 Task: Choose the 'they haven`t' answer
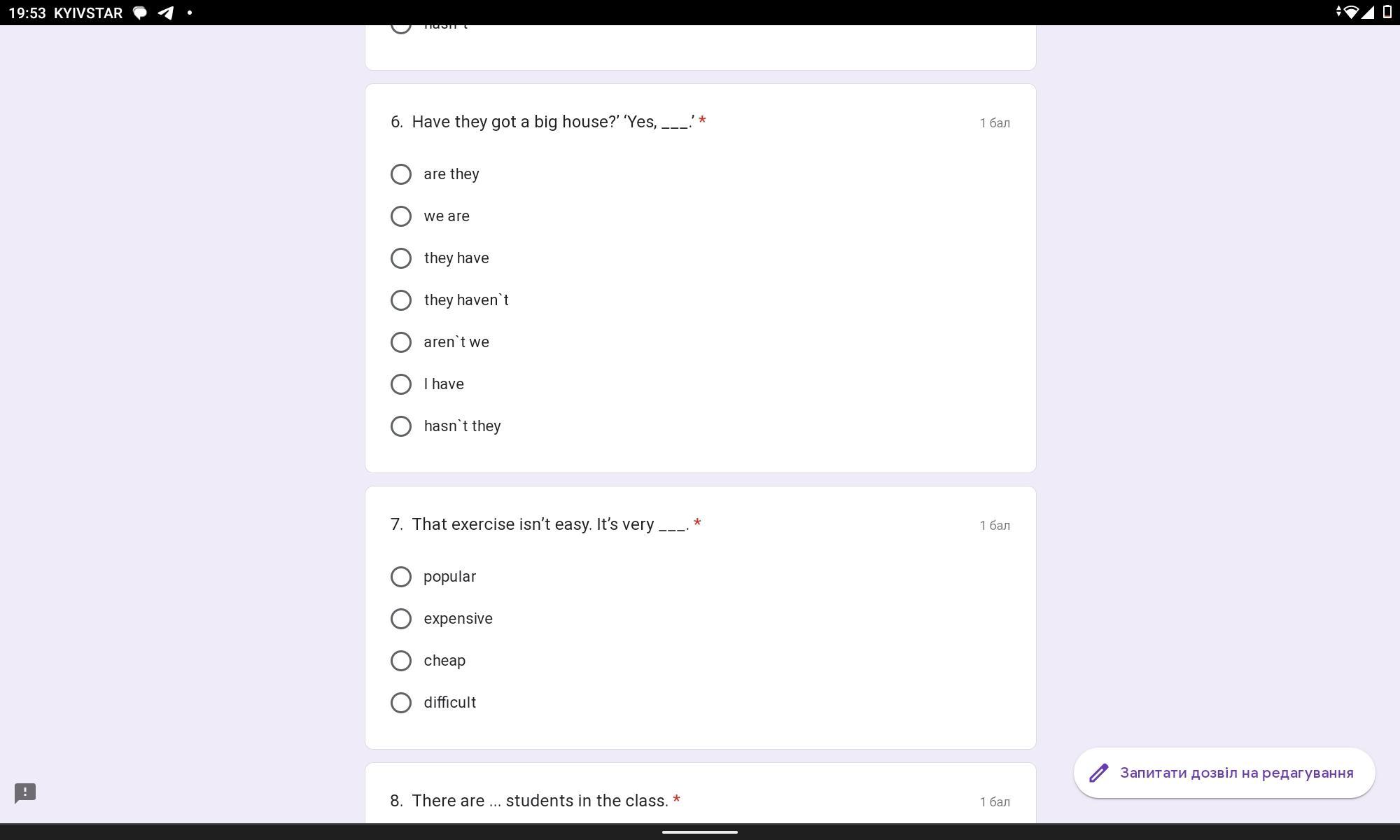401,300
